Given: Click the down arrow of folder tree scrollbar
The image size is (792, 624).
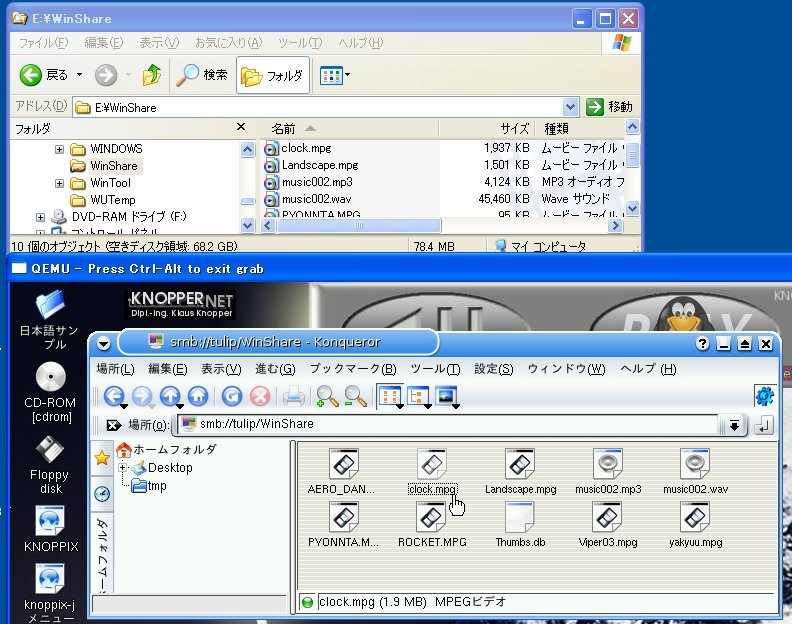Looking at the screenshot, I should tap(248, 225).
